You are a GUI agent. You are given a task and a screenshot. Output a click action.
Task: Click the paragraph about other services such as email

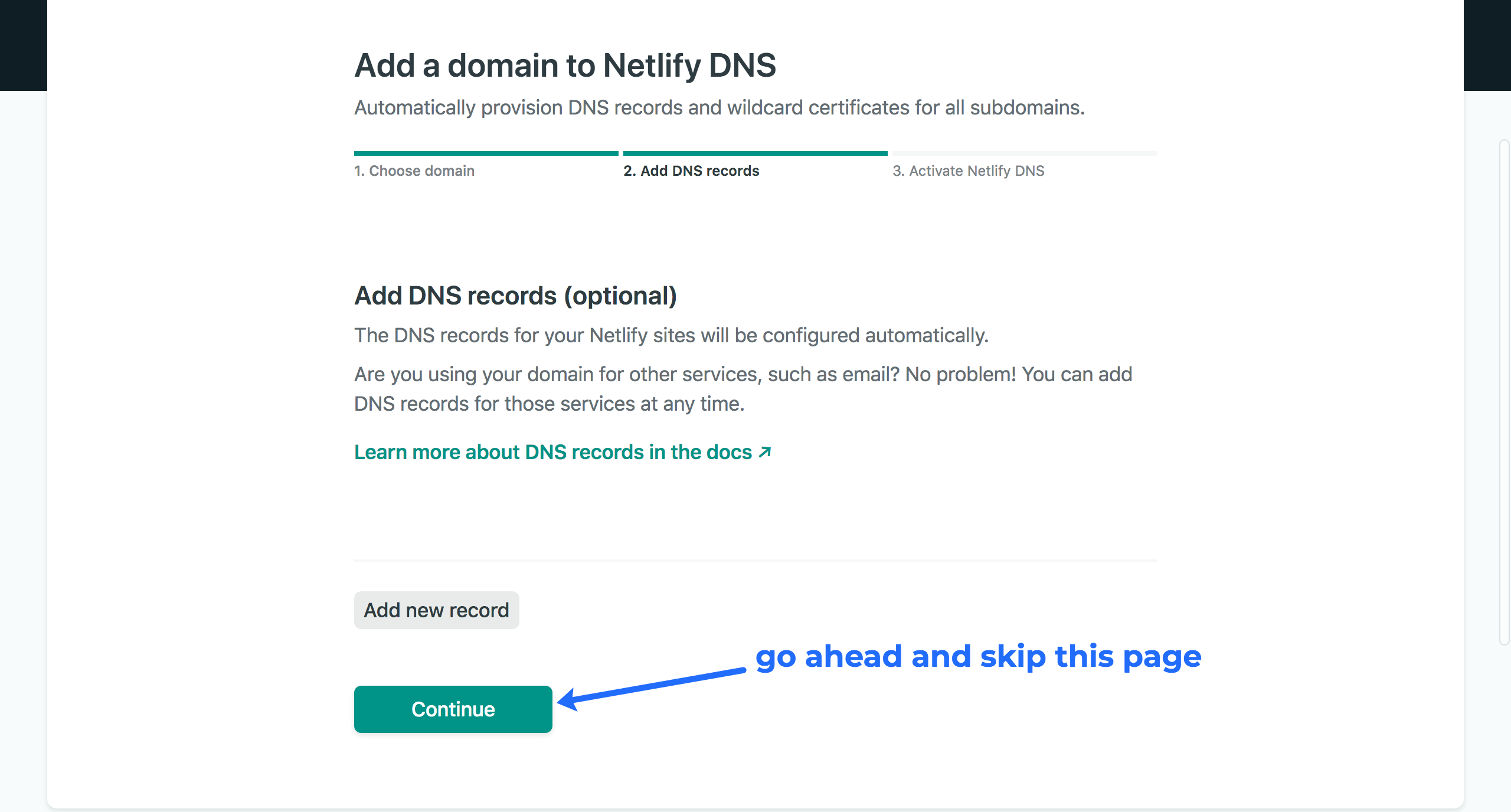point(743,389)
